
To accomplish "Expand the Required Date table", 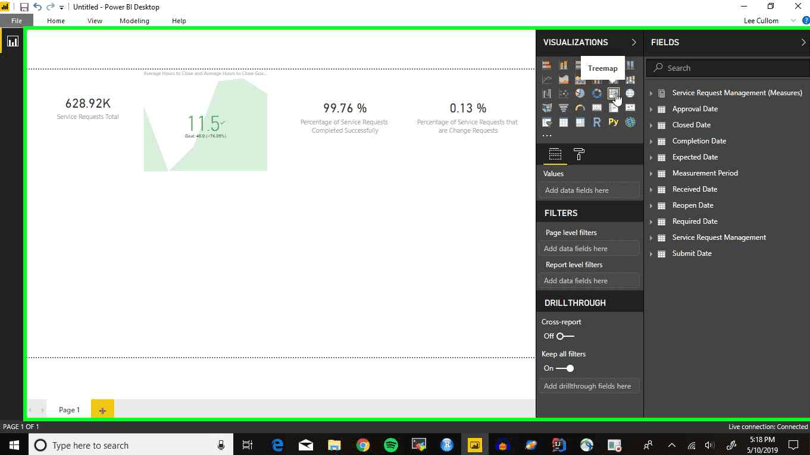I will point(651,221).
